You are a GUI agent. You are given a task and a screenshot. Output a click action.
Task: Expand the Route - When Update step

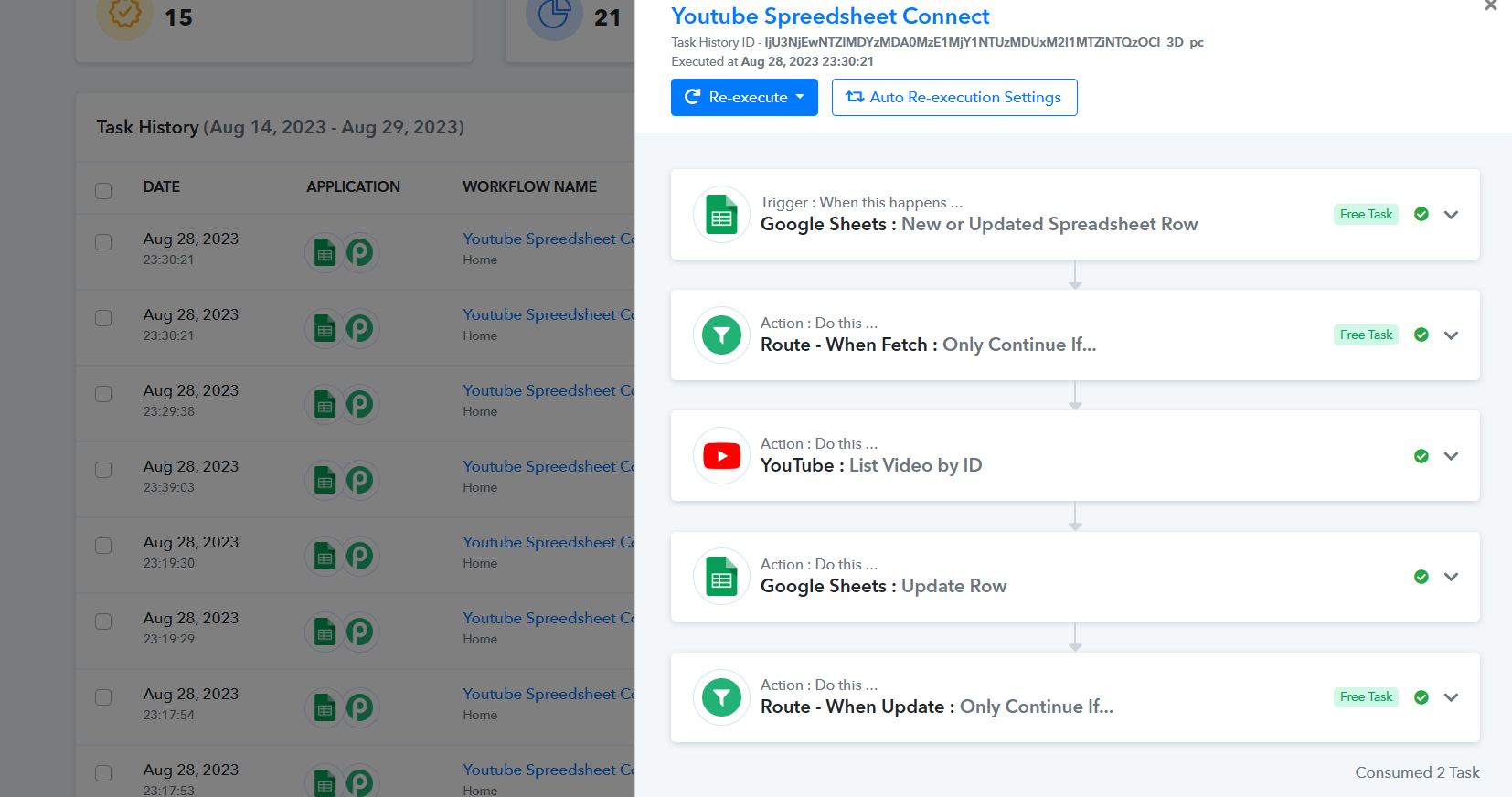[1451, 697]
